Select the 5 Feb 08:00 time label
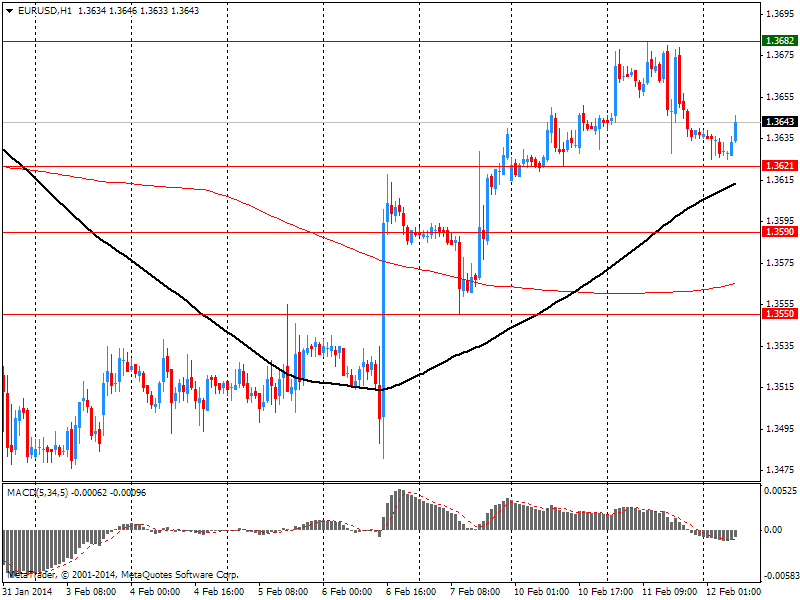This screenshot has width=800, height=600. click(x=283, y=592)
